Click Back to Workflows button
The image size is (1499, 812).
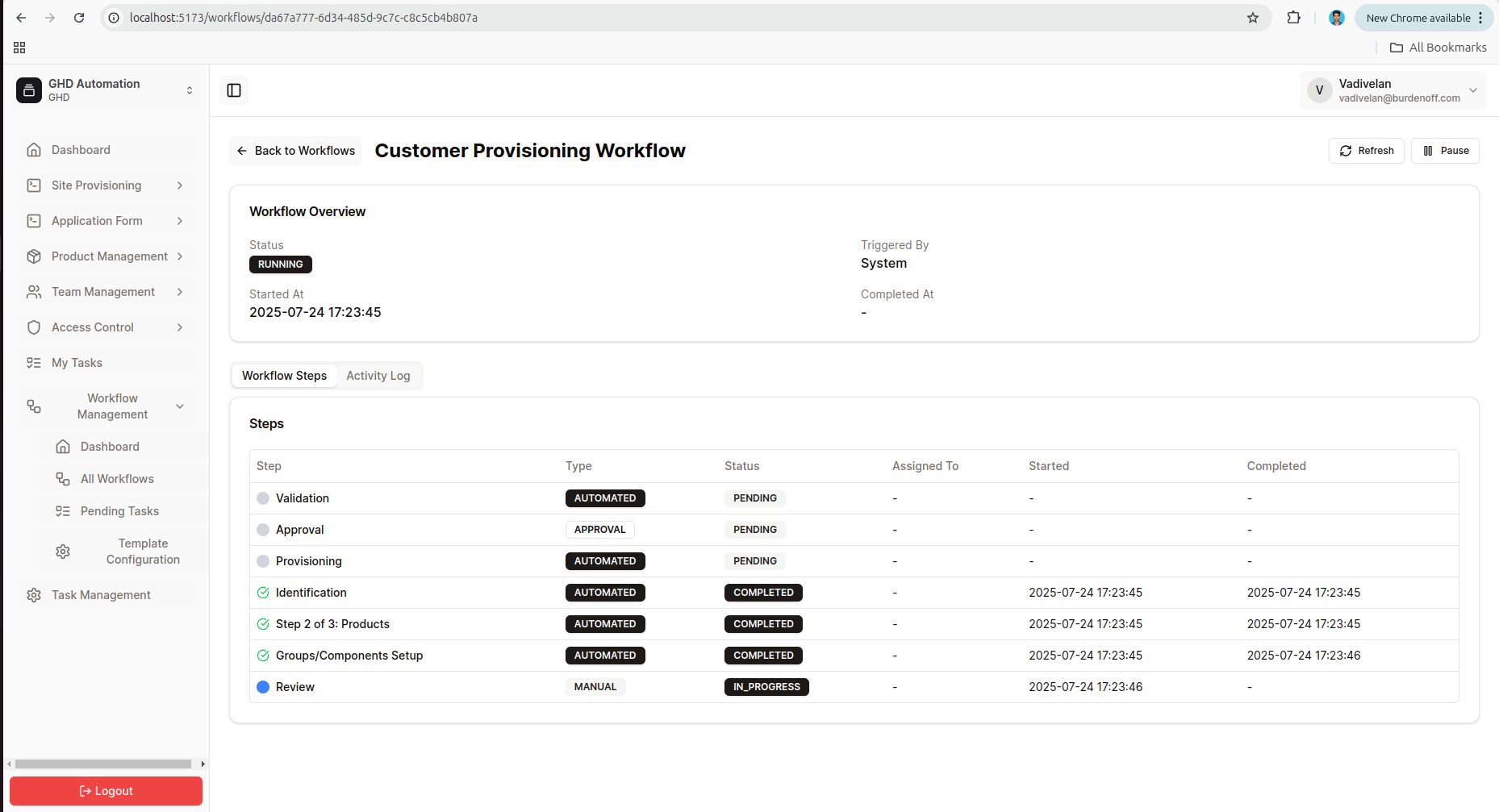[296, 151]
